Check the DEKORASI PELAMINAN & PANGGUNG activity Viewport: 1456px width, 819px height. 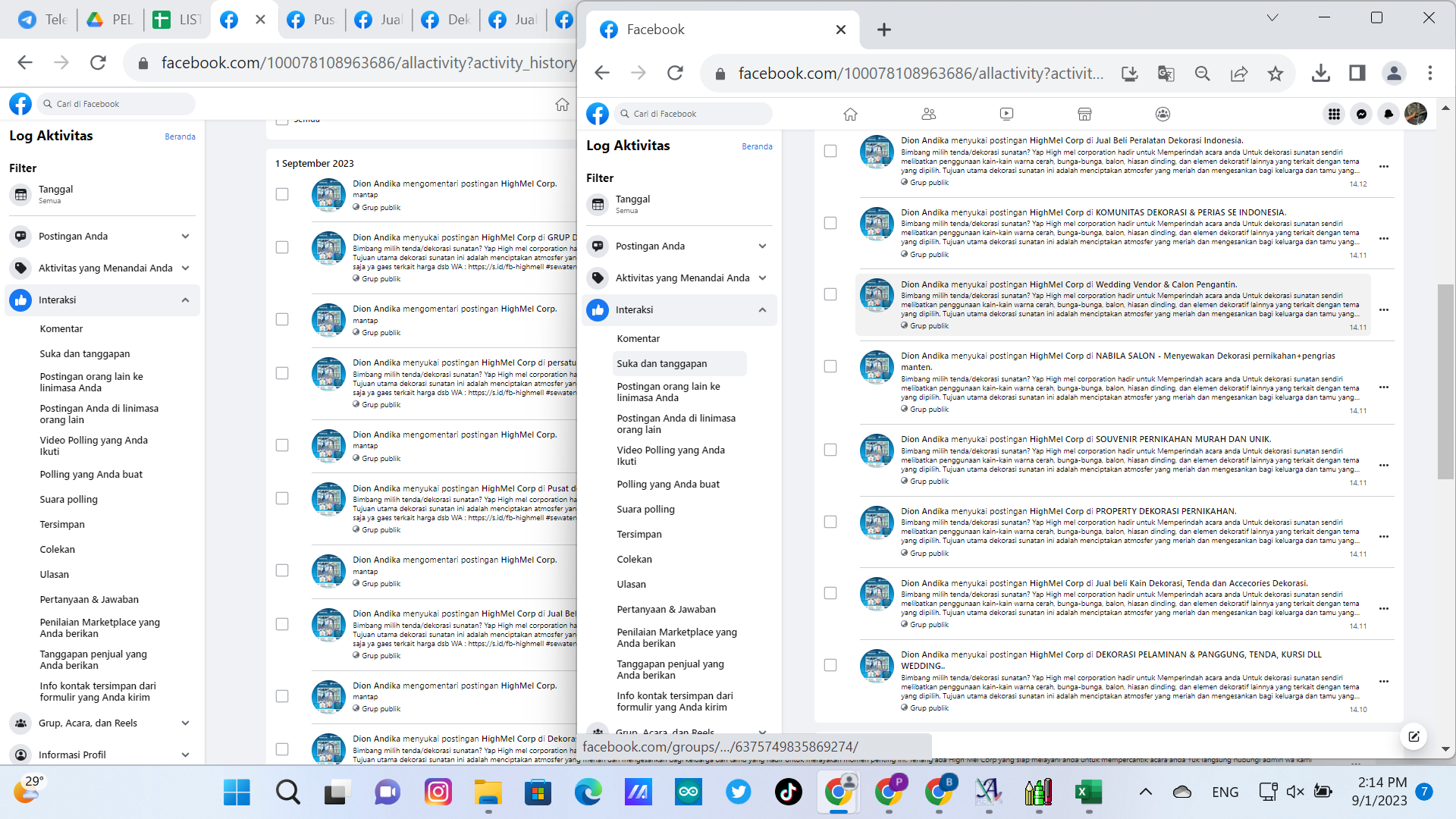tap(830, 665)
